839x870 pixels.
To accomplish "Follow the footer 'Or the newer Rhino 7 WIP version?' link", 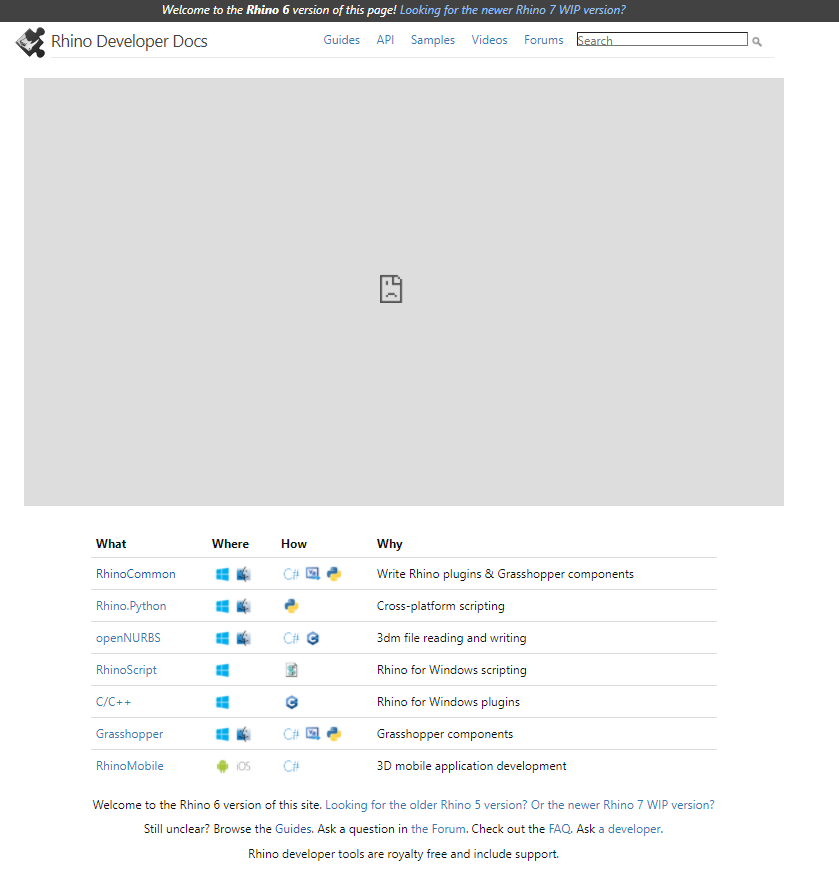I will (623, 805).
